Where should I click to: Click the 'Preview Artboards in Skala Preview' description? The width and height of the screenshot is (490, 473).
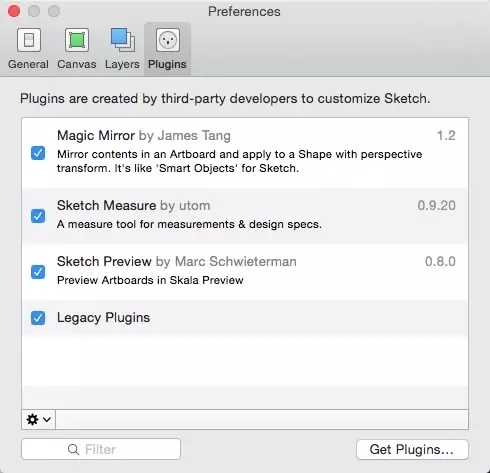[x=150, y=280]
